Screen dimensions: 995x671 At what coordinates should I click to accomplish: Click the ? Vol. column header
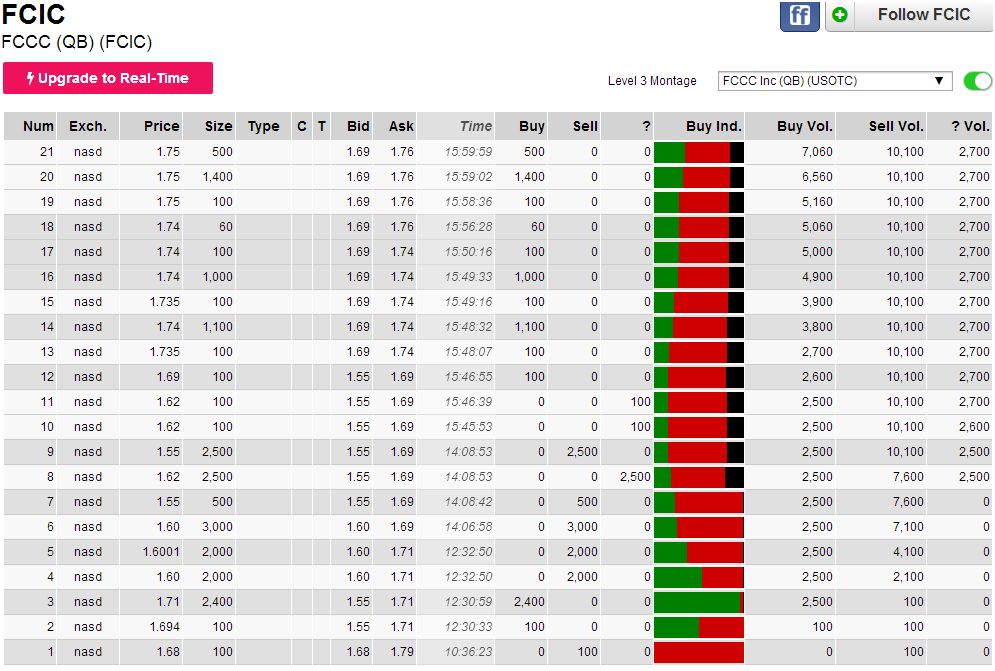tap(959, 126)
